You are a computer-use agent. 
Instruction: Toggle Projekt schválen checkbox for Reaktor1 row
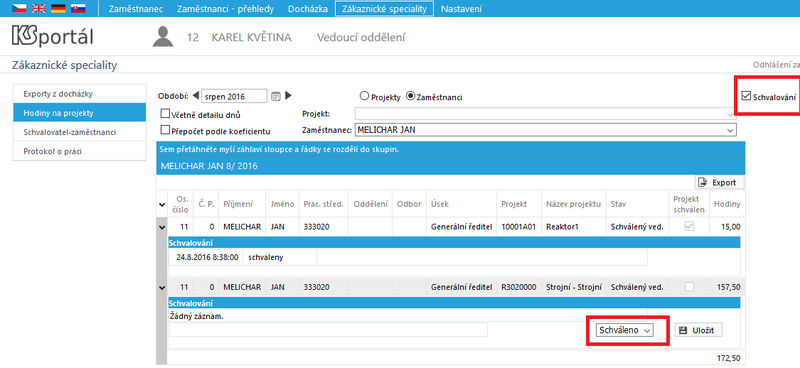click(x=689, y=227)
